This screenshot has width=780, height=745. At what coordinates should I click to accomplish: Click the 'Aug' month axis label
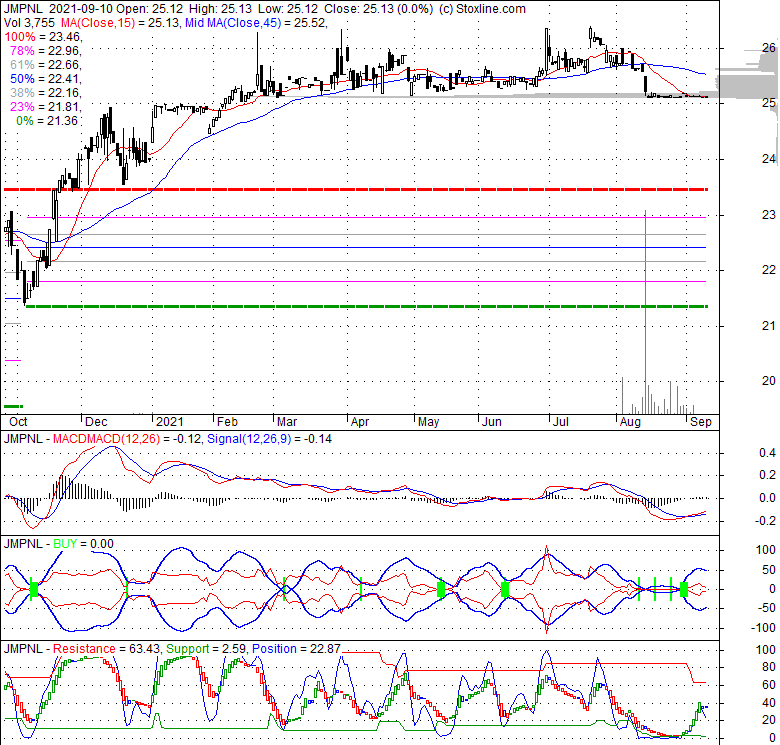(x=630, y=422)
